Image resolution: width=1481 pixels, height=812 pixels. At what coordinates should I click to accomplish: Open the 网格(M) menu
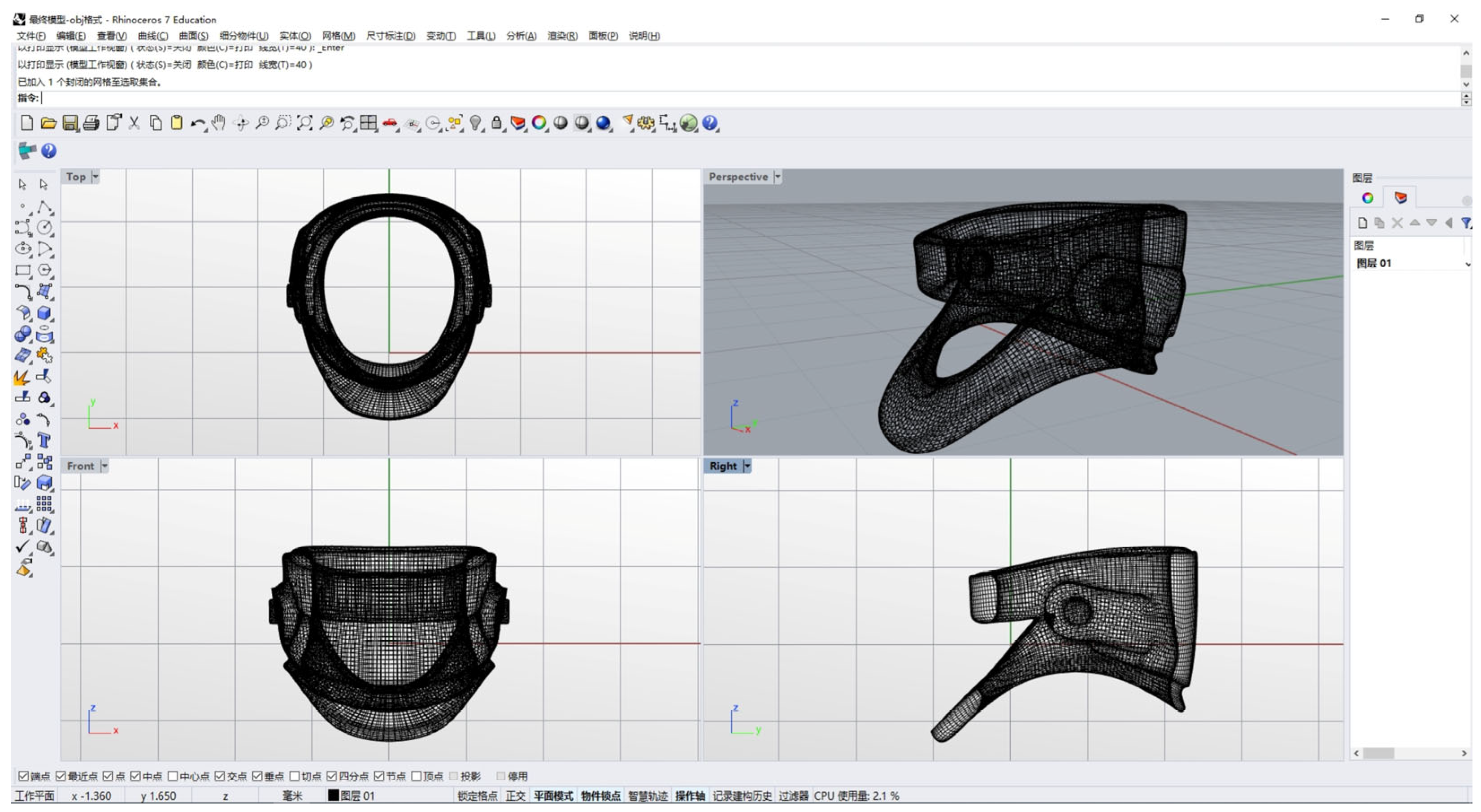click(338, 36)
